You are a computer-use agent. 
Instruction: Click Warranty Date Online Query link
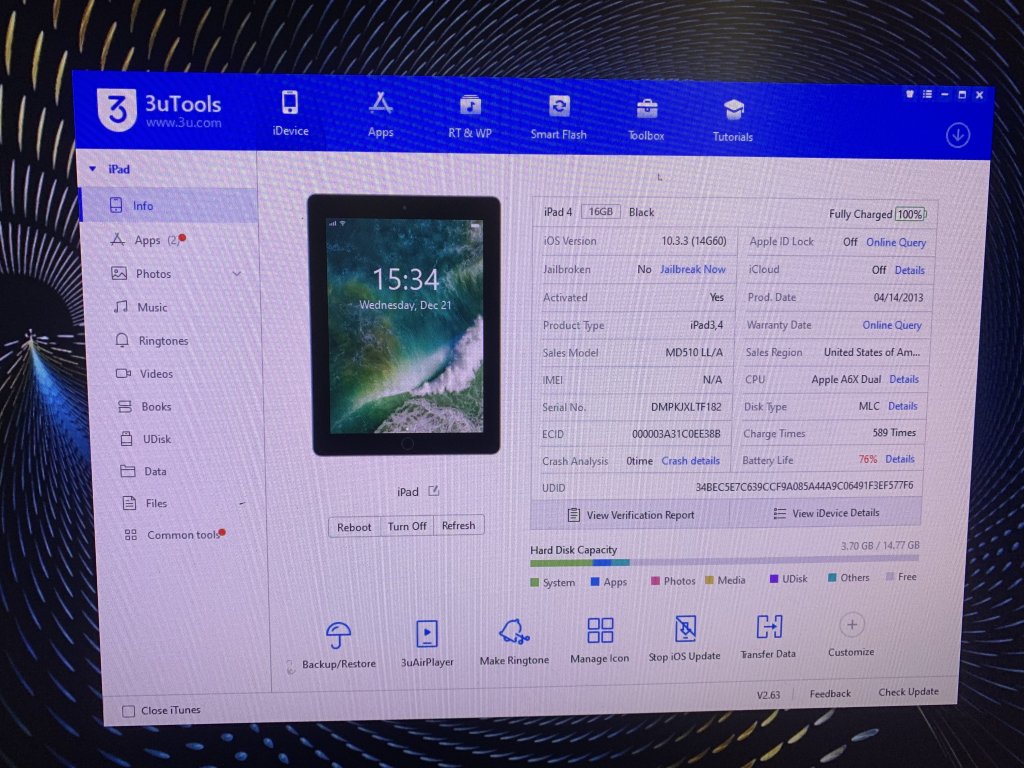point(891,325)
